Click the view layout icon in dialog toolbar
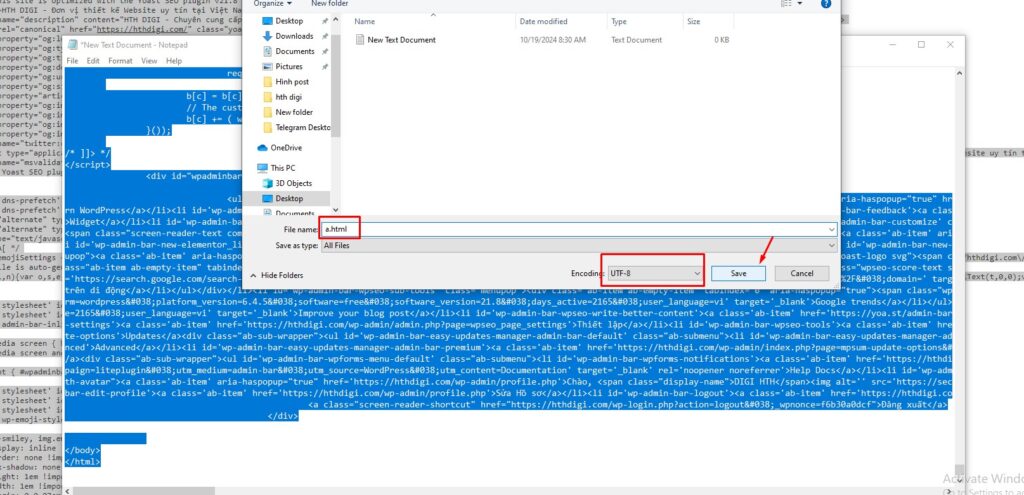This screenshot has height=495, width=1024. pos(786,3)
